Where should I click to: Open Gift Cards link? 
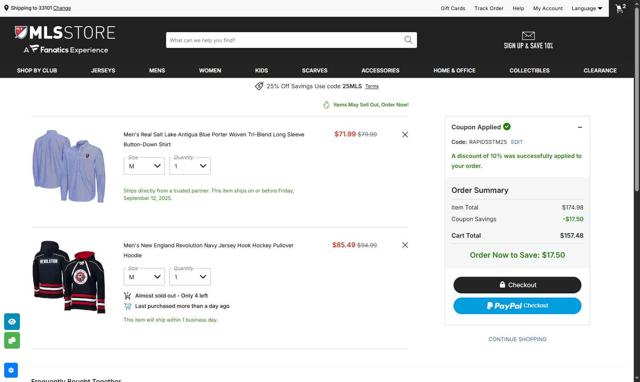pyautogui.click(x=453, y=8)
